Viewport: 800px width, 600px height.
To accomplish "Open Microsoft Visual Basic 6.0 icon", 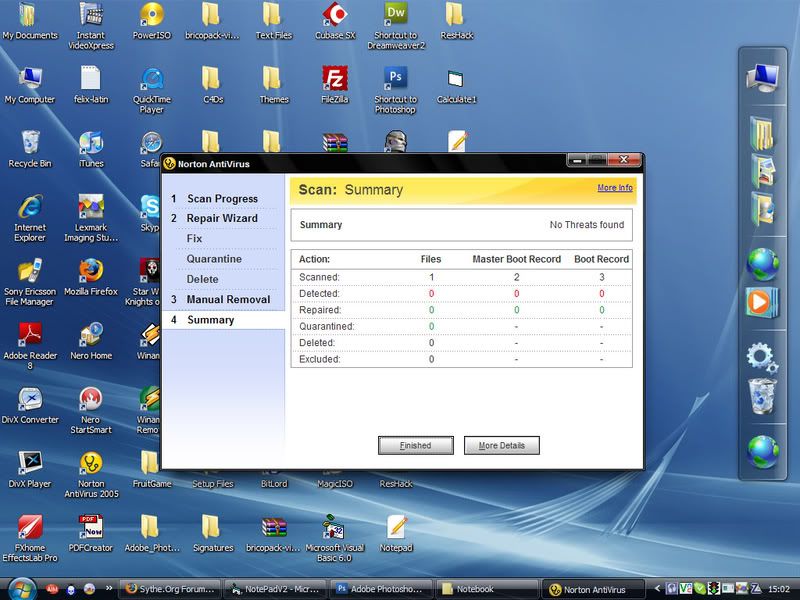I will click(335, 538).
